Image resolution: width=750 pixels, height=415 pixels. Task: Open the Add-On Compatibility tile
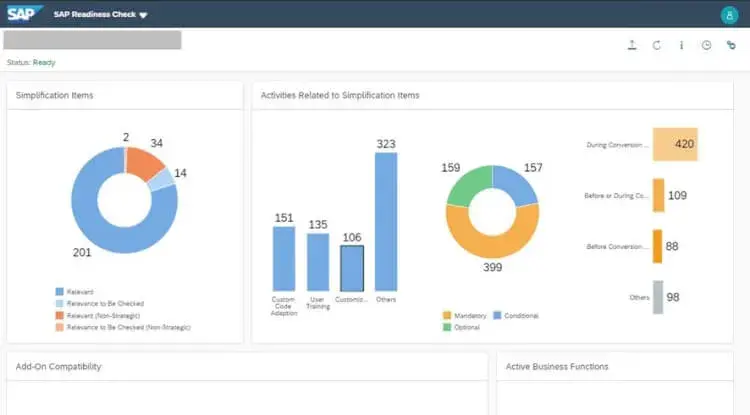pos(58,367)
